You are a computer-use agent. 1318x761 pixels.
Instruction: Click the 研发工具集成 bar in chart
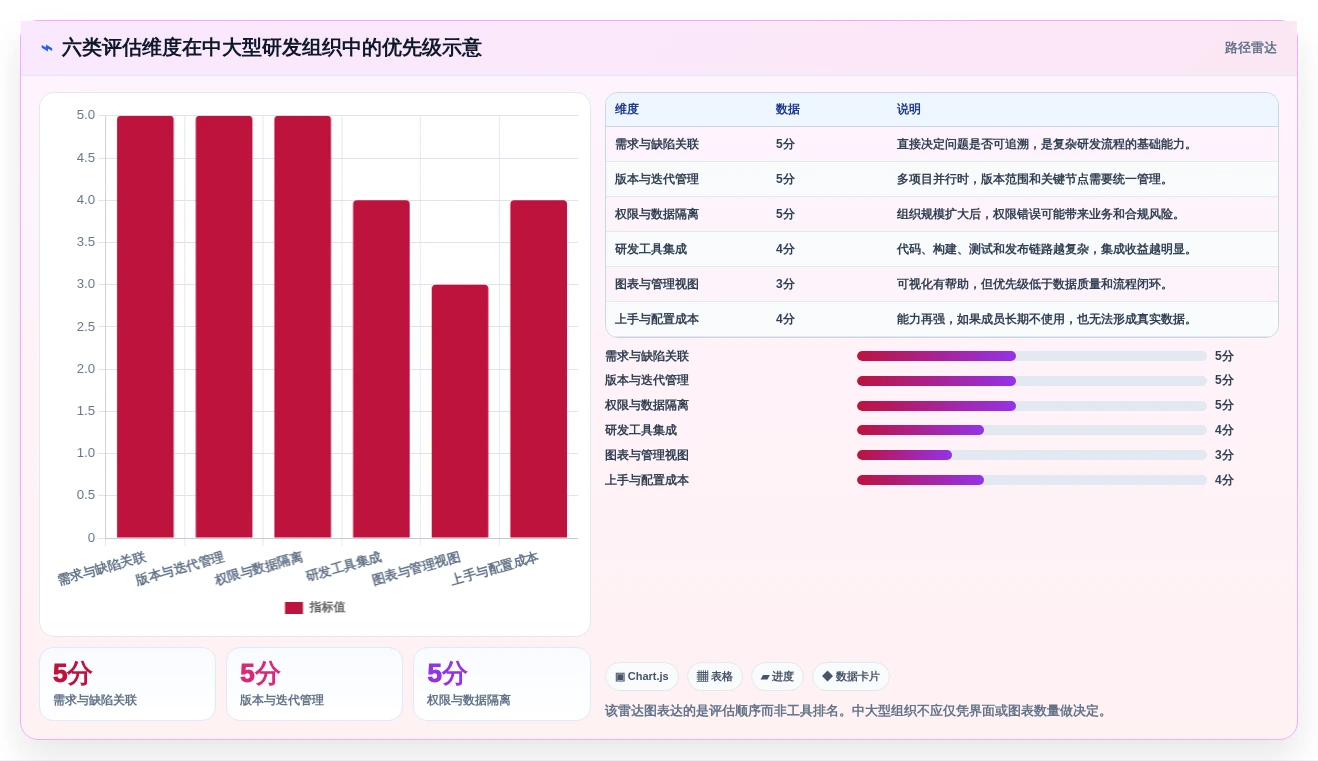381,369
